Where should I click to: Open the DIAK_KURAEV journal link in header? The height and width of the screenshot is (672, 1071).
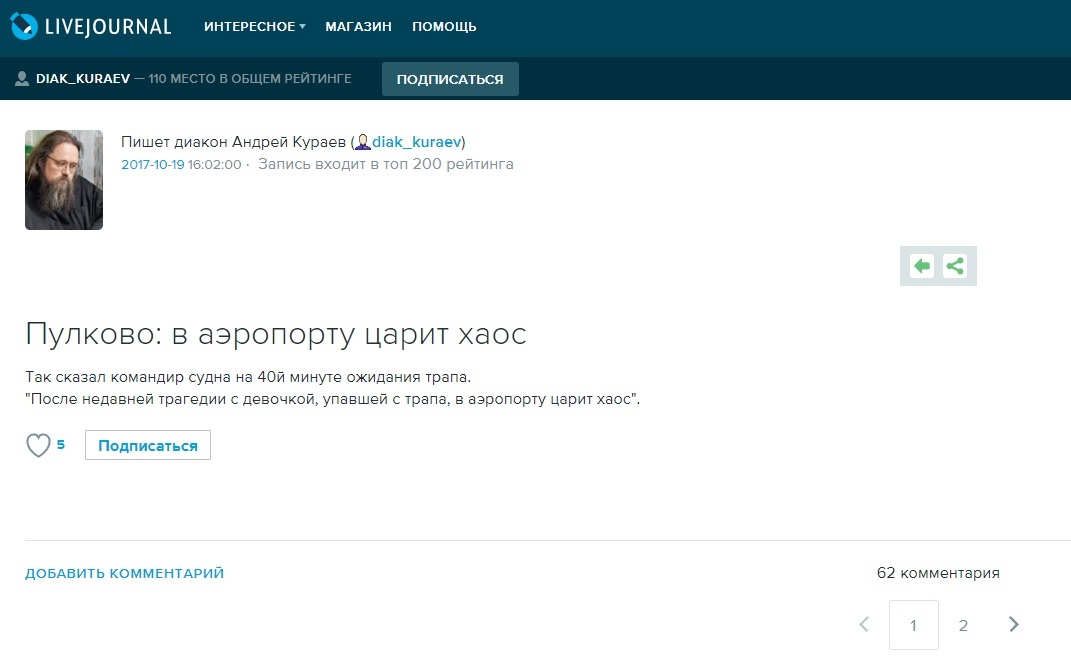coord(83,79)
